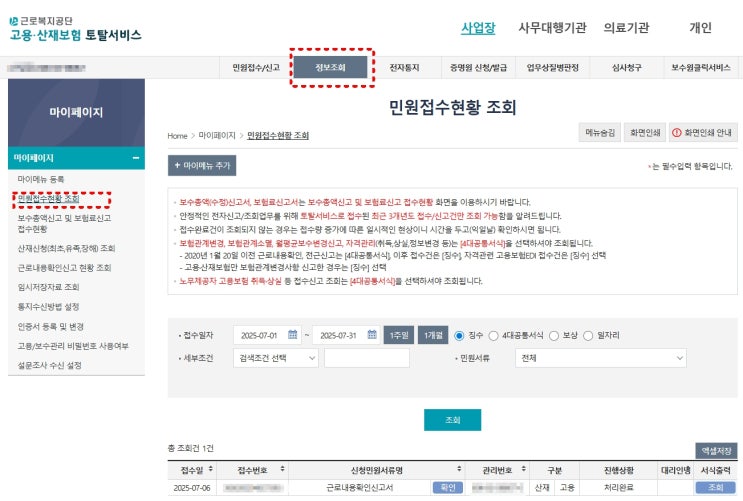Click the teal 조회 search button
The width and height of the screenshot is (743, 501).
pyautogui.click(x=453, y=420)
